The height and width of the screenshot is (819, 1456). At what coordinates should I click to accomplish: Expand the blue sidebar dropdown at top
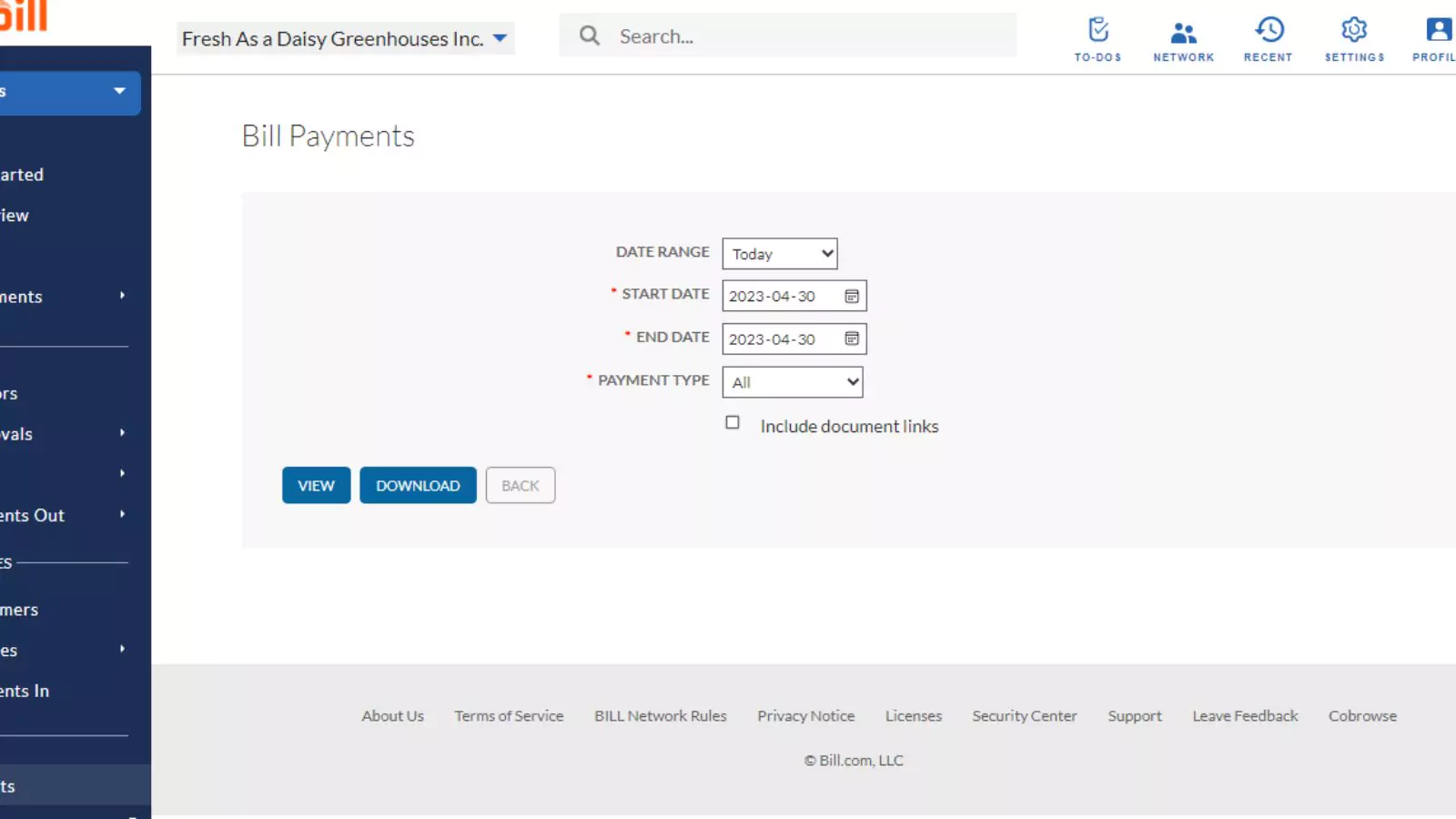(70, 92)
